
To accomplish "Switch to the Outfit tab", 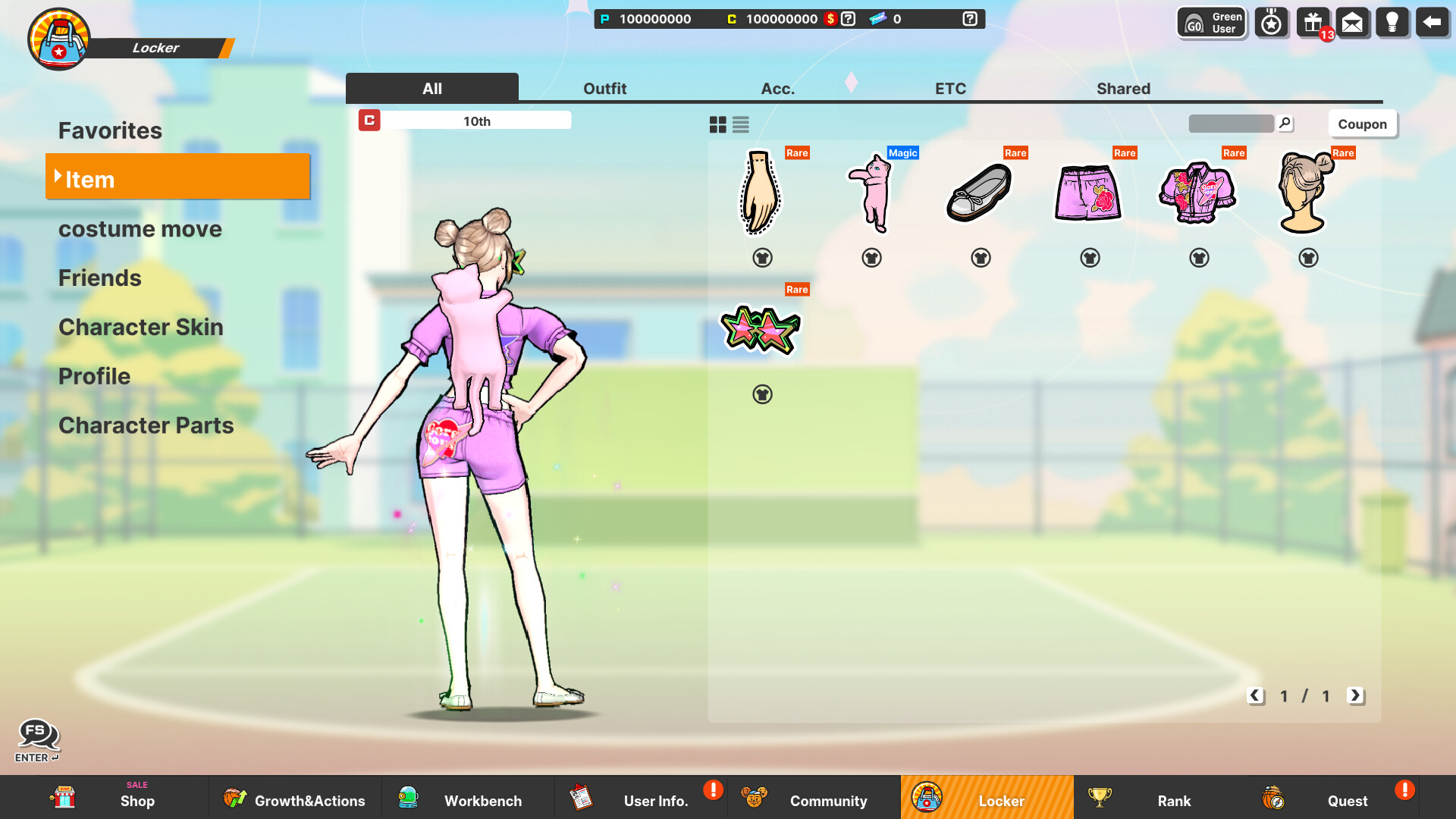I will coord(604,88).
